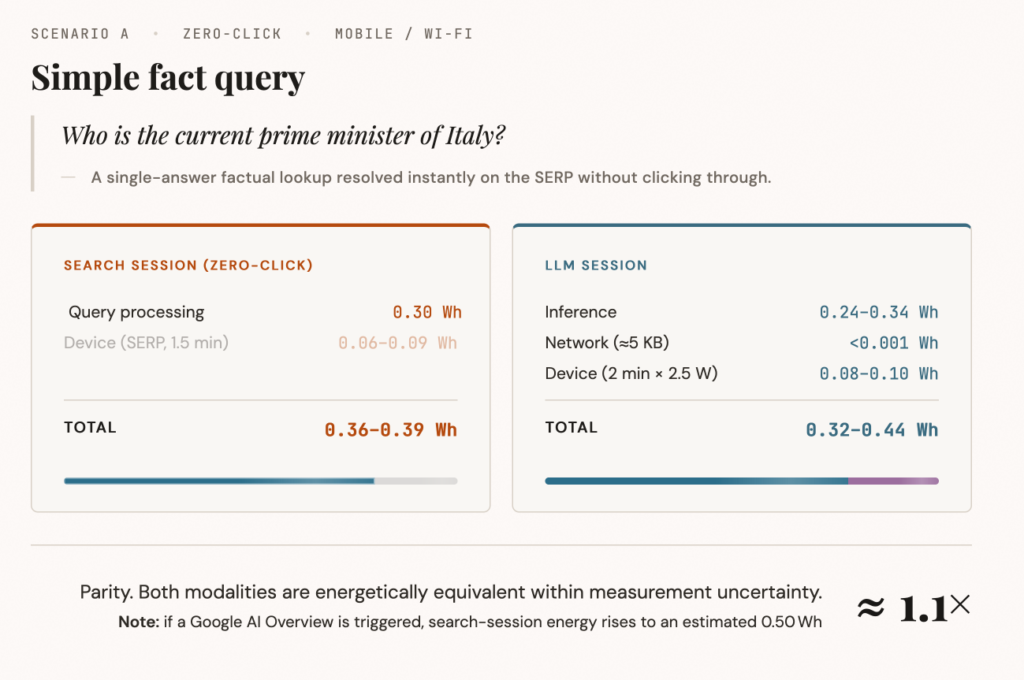The height and width of the screenshot is (680, 1024).
Task: Select the MOBILE / WI-FI tag
Action: [x=403, y=34]
